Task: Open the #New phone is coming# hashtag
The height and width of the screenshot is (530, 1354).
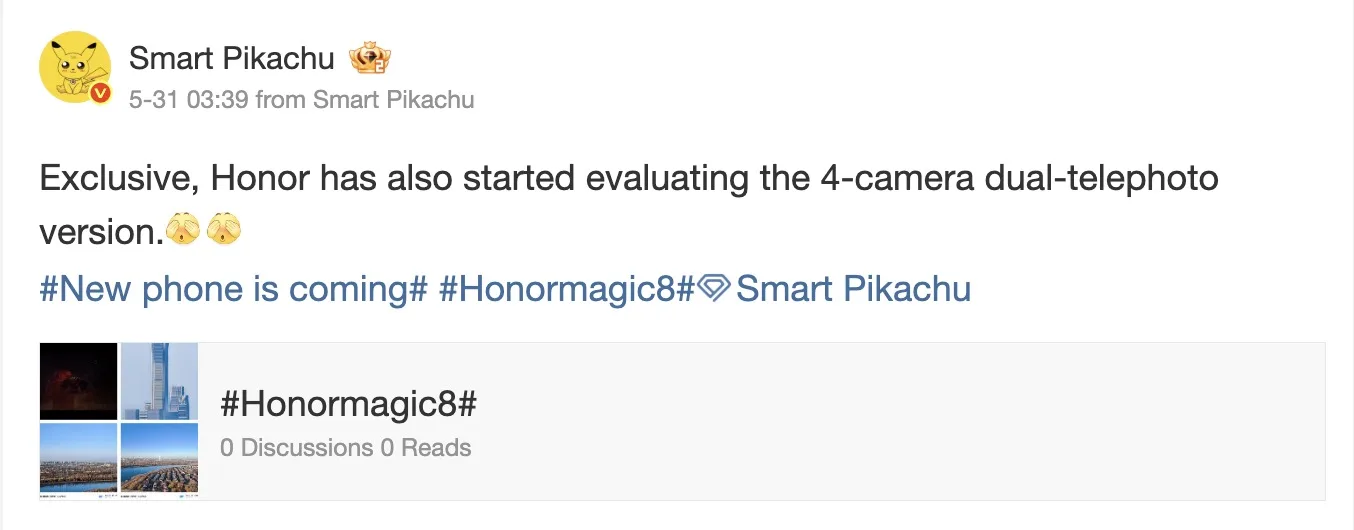Action: pos(234,289)
